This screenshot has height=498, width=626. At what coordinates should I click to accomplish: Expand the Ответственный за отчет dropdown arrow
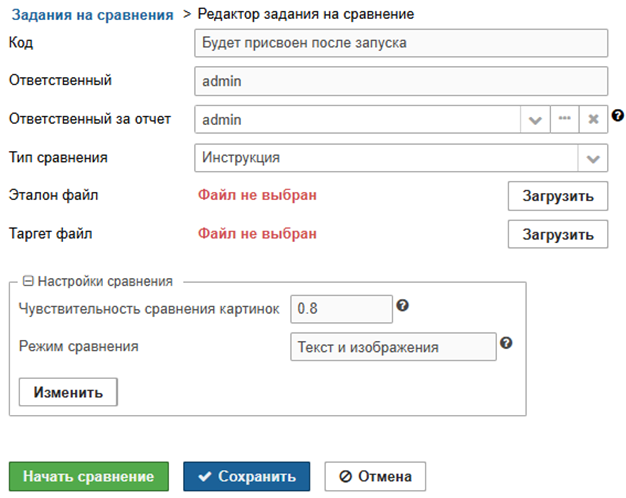535,119
